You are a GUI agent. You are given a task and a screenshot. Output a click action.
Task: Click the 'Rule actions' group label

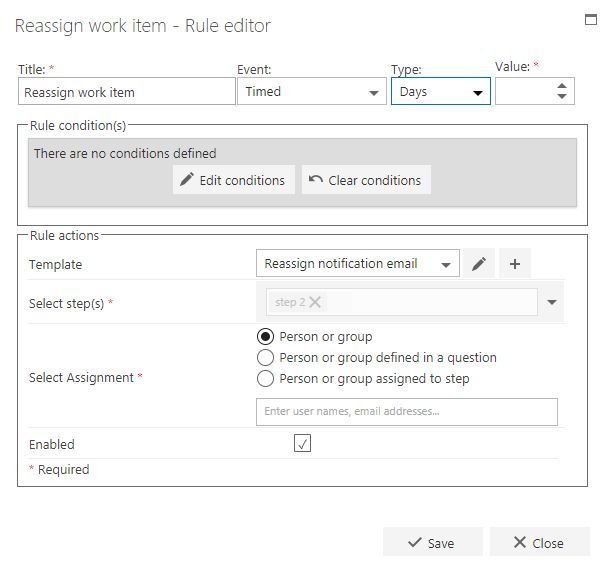pyautogui.click(x=64, y=235)
